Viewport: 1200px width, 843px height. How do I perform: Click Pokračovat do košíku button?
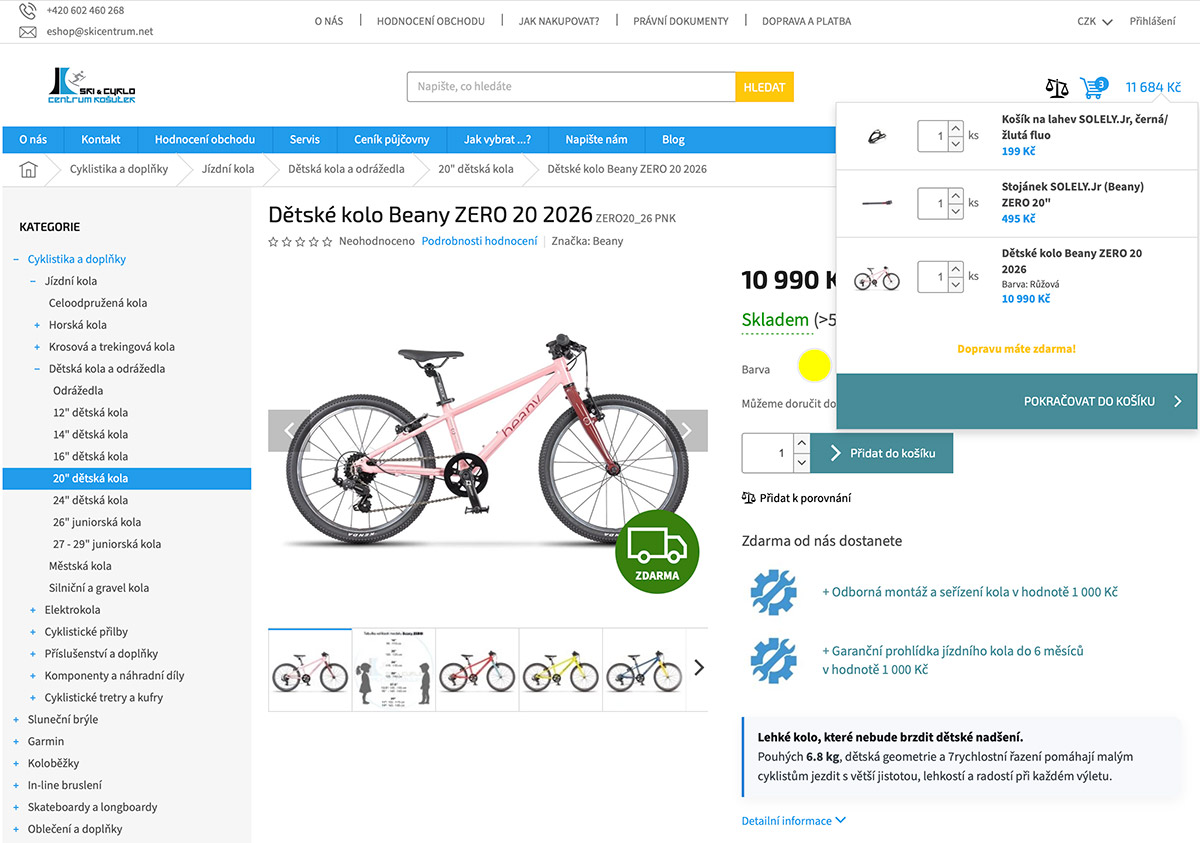1016,401
